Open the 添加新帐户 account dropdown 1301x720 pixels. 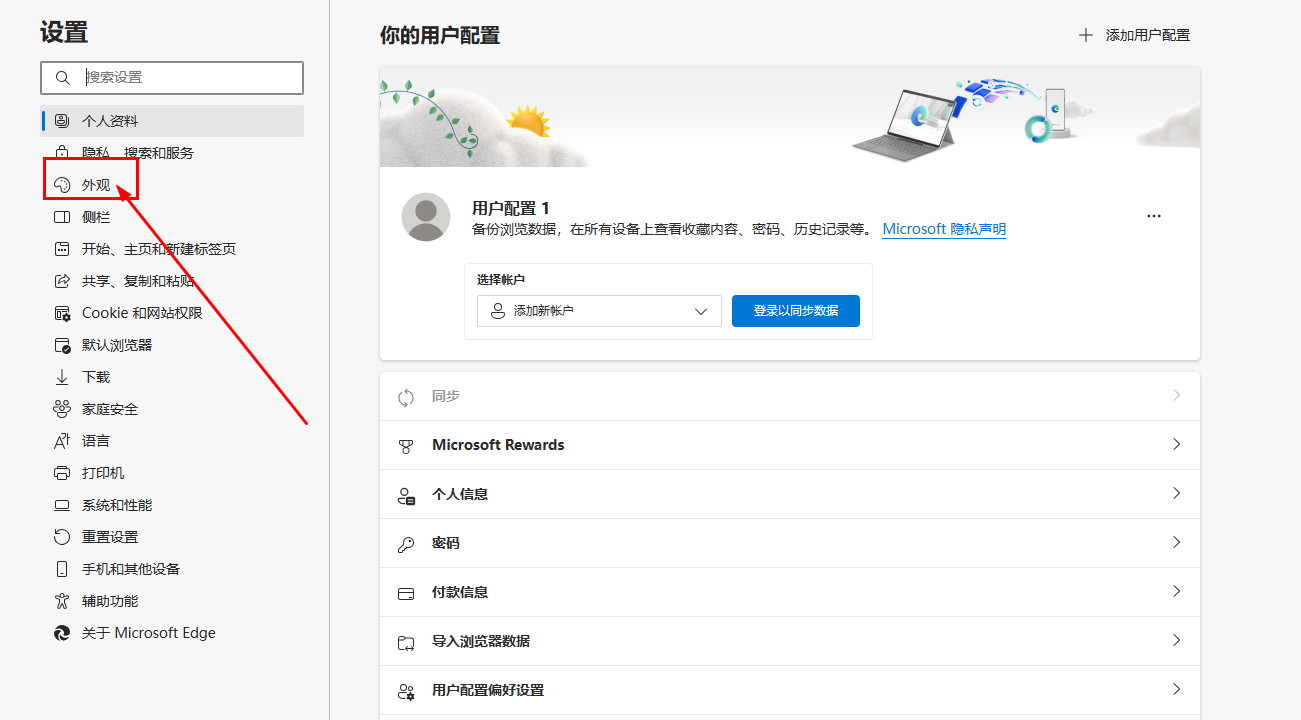(599, 311)
